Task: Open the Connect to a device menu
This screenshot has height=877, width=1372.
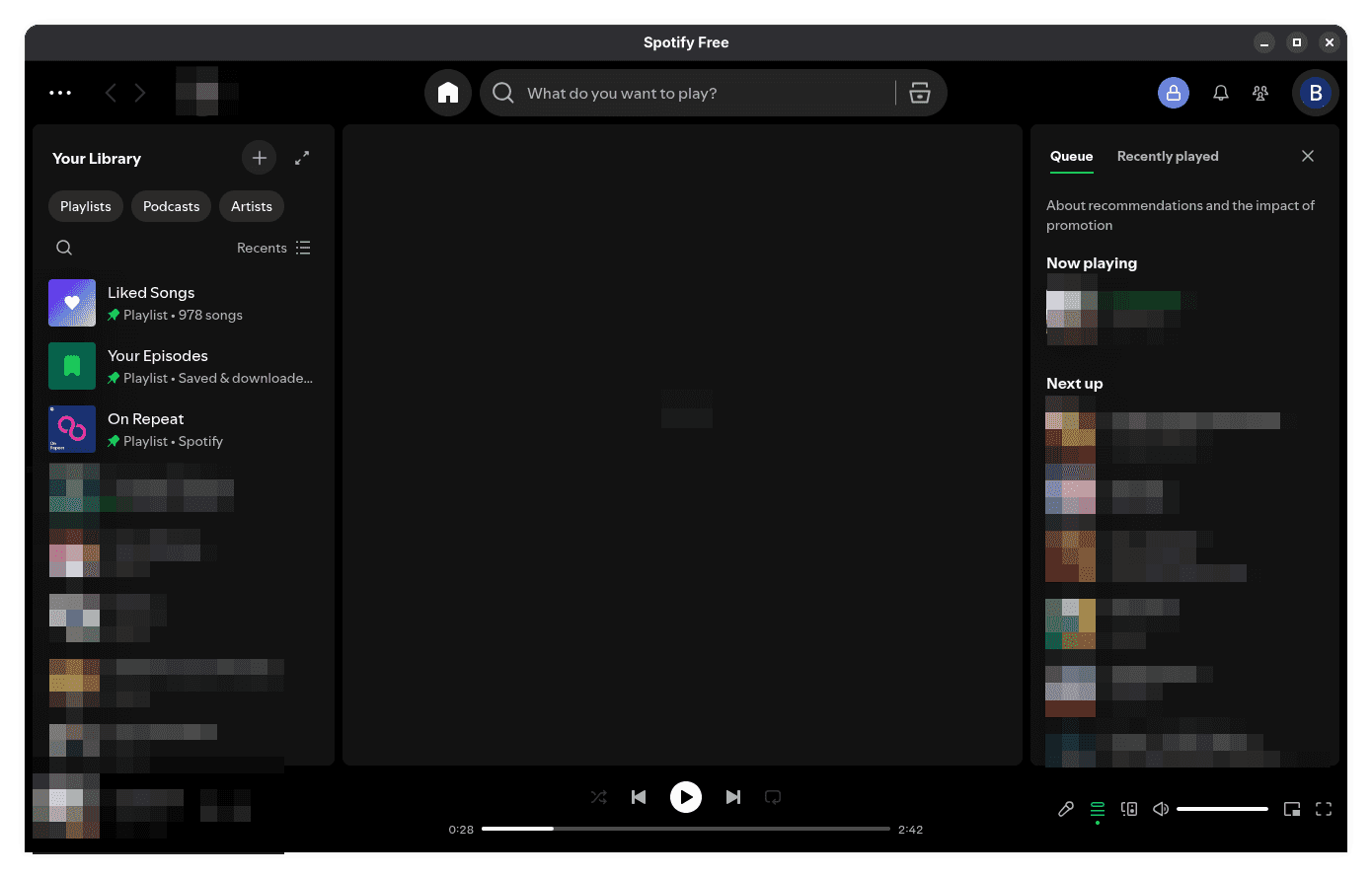Action: click(x=1128, y=809)
